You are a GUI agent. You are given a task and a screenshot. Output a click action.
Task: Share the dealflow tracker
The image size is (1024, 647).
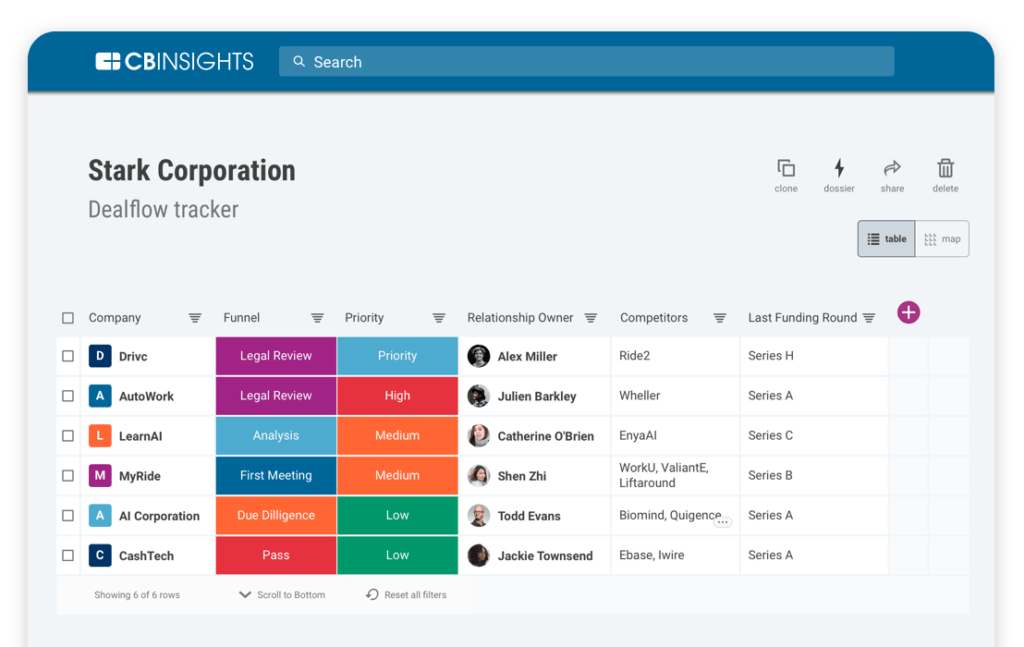(x=892, y=176)
